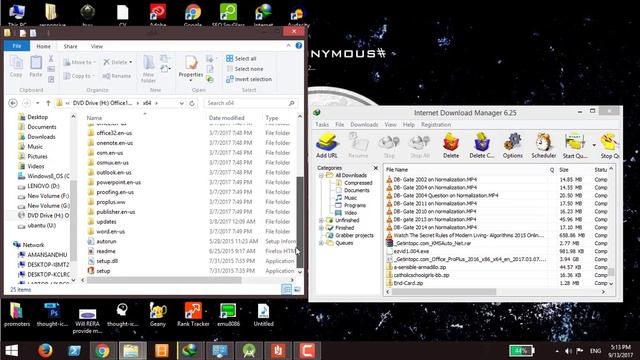
Task: Expand Unfinished category in IDM tree
Action: (321, 220)
